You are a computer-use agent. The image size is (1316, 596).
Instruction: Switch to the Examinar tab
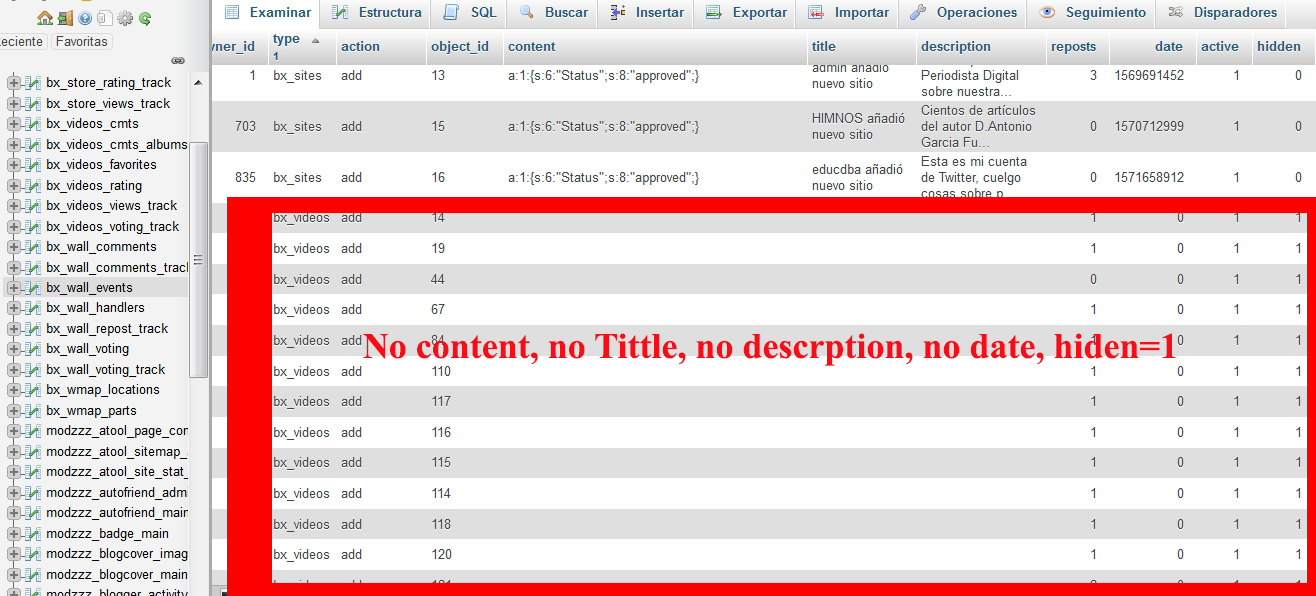coord(266,13)
